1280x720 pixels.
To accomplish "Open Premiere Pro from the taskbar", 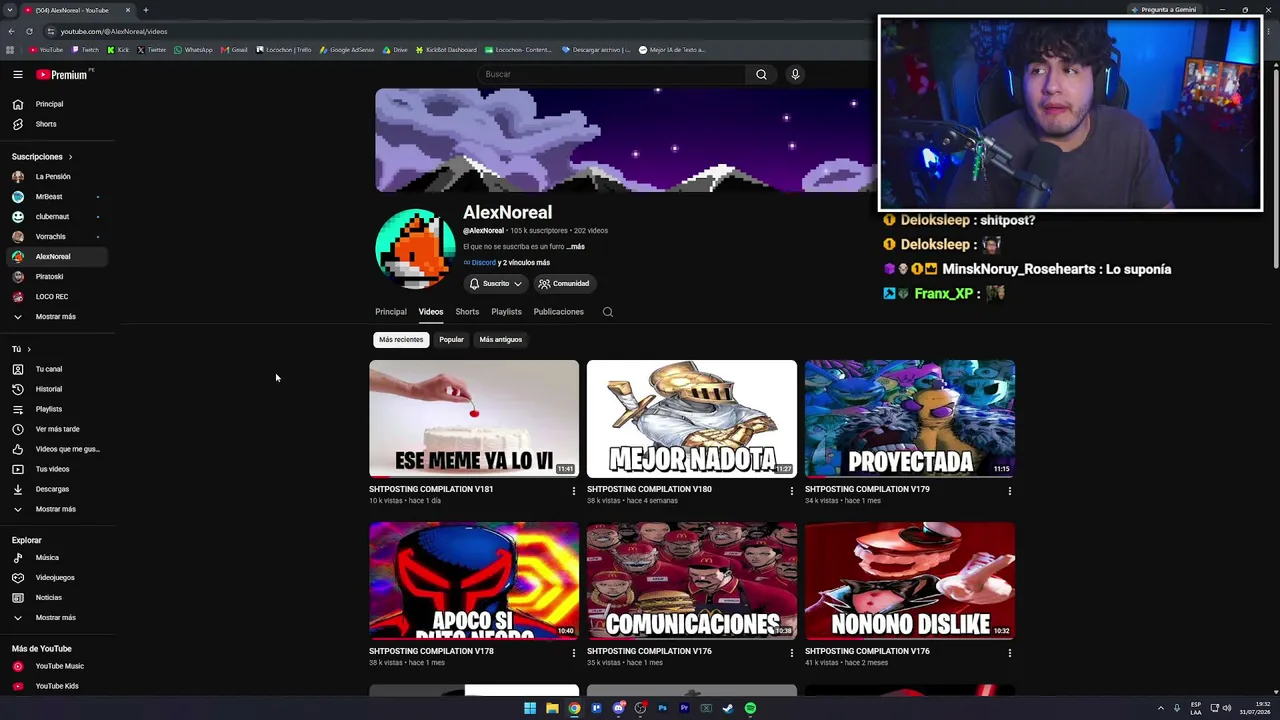I will (684, 708).
